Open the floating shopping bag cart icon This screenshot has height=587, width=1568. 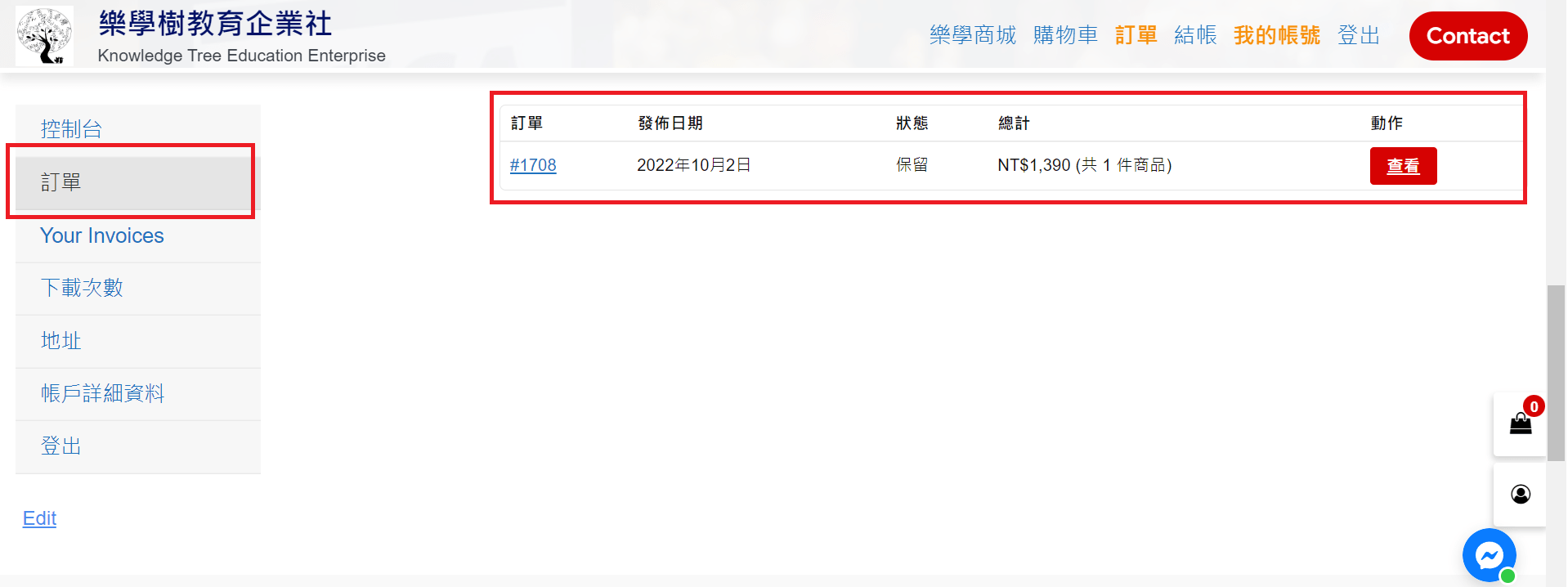(1520, 423)
